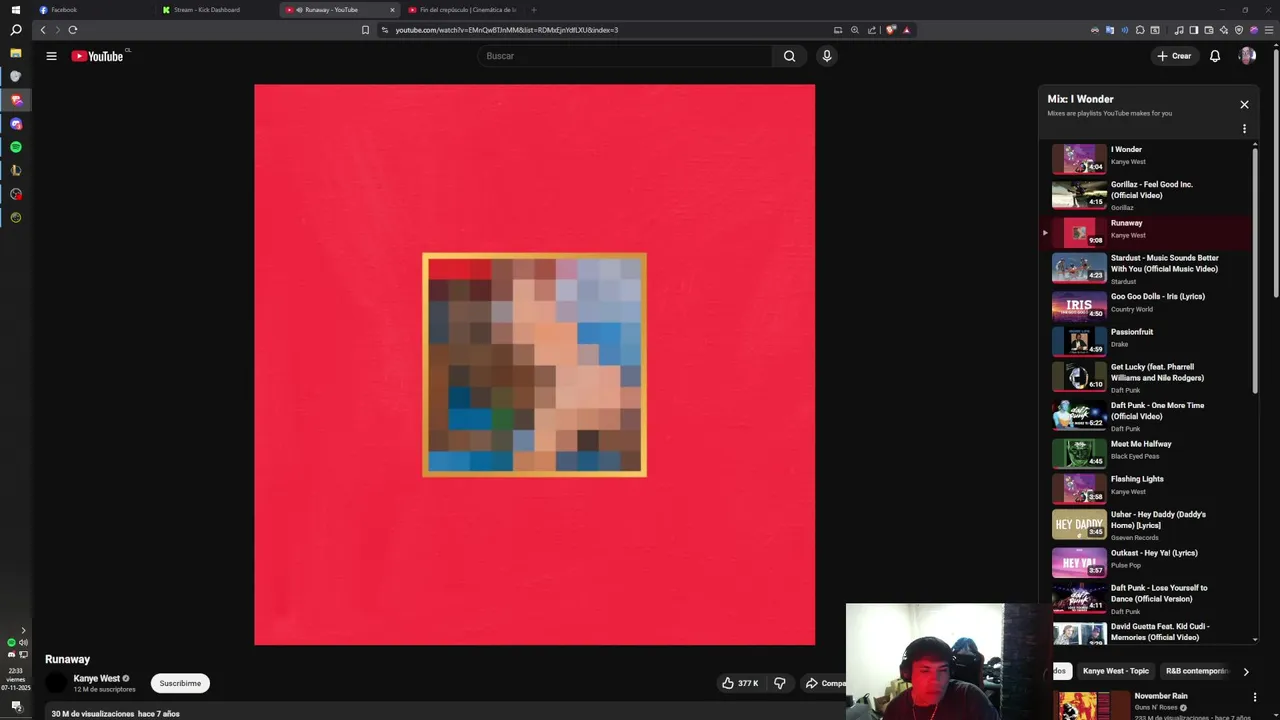Open League of Legends taskbar icon
Screen dimensions: 1280x720
pos(15,170)
